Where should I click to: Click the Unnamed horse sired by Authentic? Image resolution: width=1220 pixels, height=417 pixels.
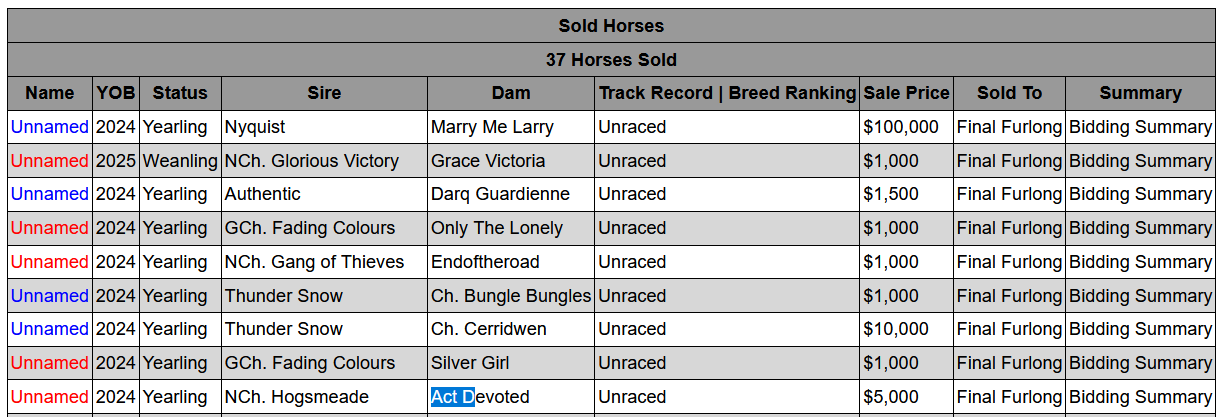(x=49, y=194)
